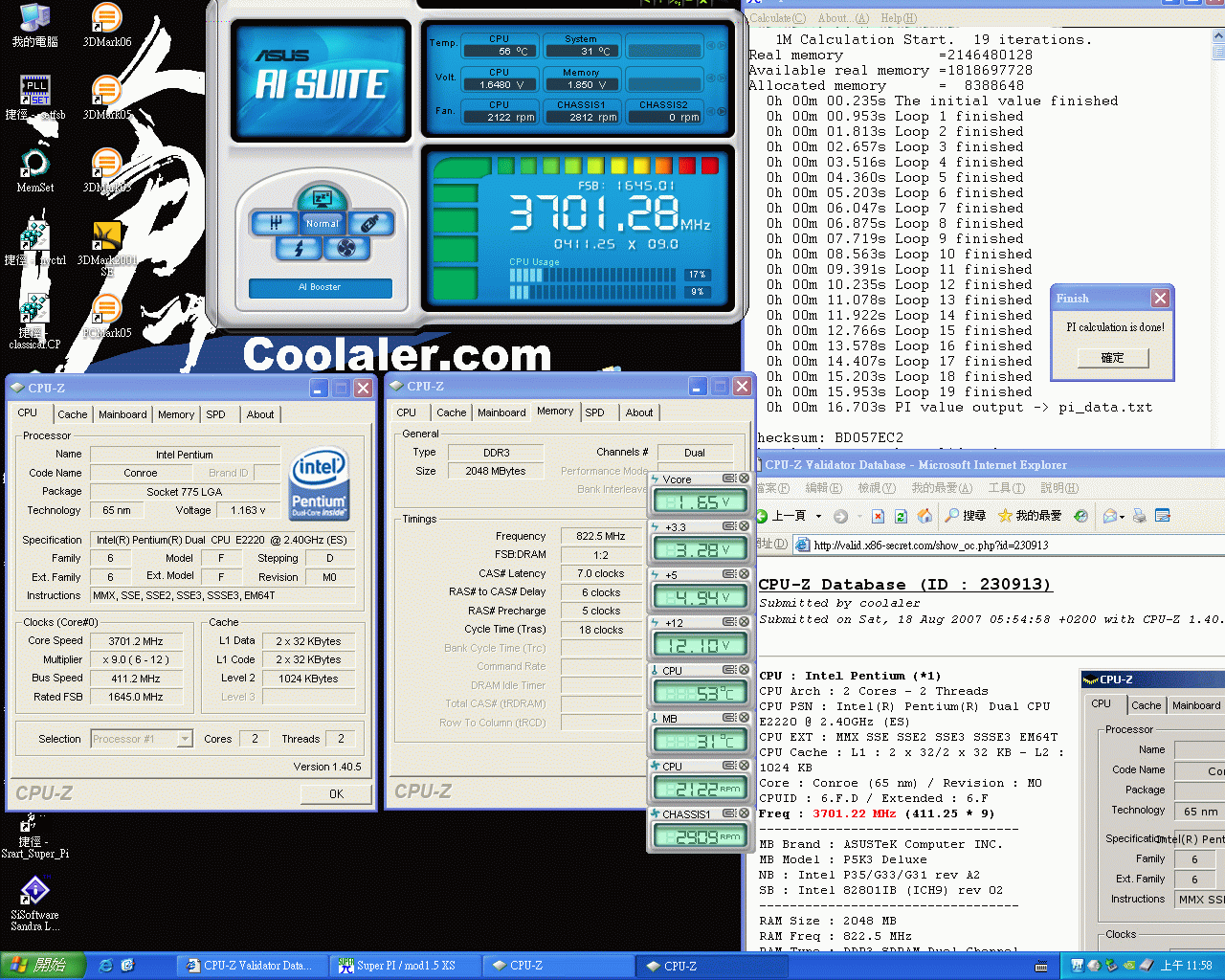Click the Internet Explorer History button
1225x980 pixels.
tap(1081, 516)
